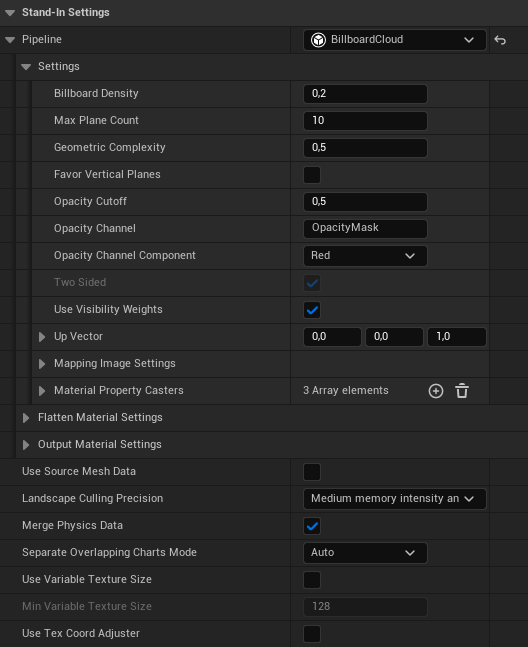This screenshot has height=647, width=528.
Task: Expand Flatten Material Settings
Action: [26, 418]
